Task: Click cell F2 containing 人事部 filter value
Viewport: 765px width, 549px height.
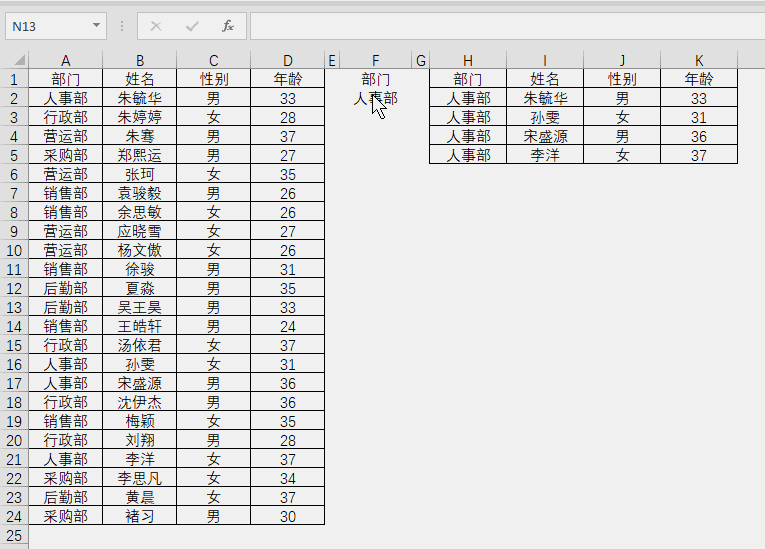Action: tap(375, 98)
